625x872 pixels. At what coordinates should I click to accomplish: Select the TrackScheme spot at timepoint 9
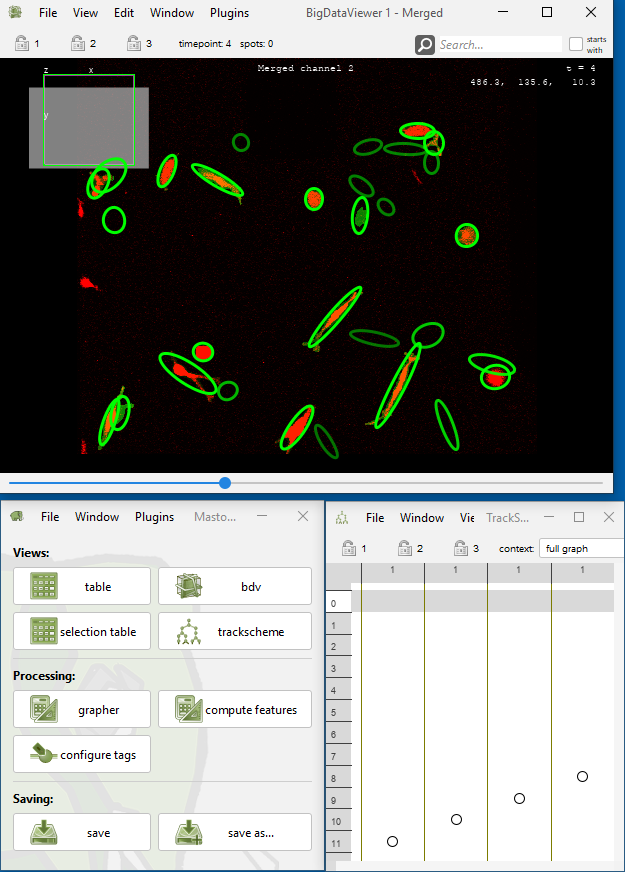519,798
